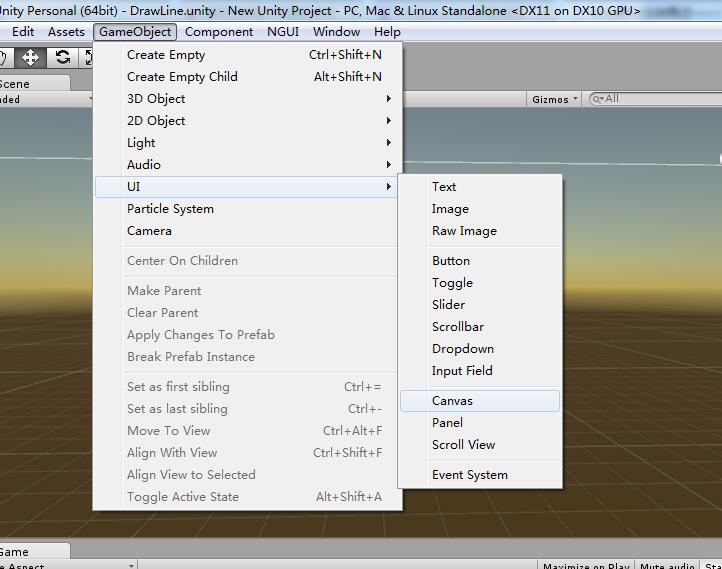Image resolution: width=722 pixels, height=569 pixels.
Task: Add a UI Toggle element
Action: pos(480,283)
